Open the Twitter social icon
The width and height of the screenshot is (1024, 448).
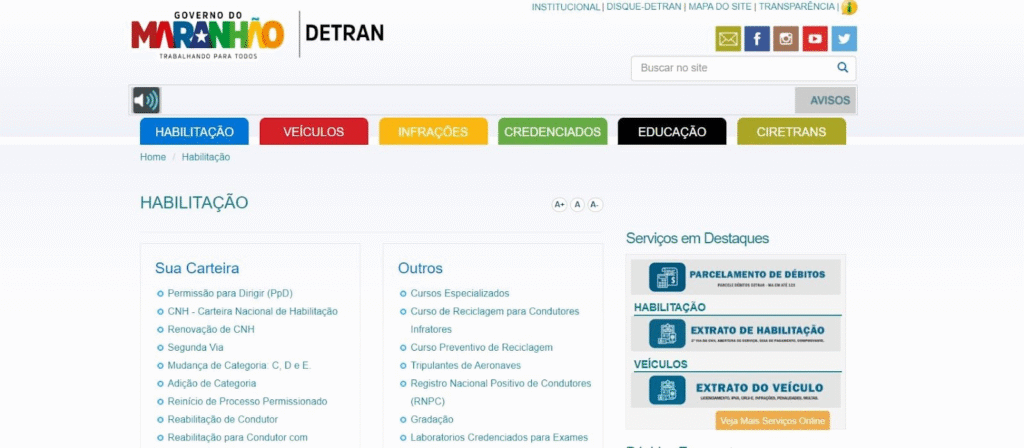click(844, 39)
